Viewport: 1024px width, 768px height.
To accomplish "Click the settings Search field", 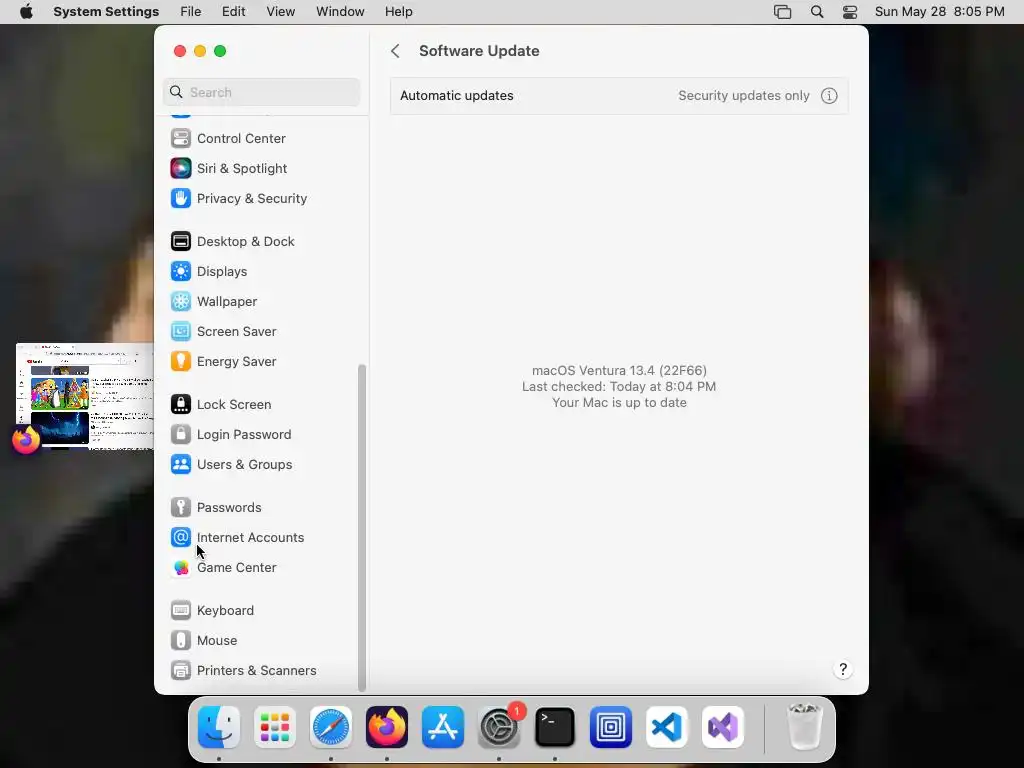I will [x=261, y=92].
